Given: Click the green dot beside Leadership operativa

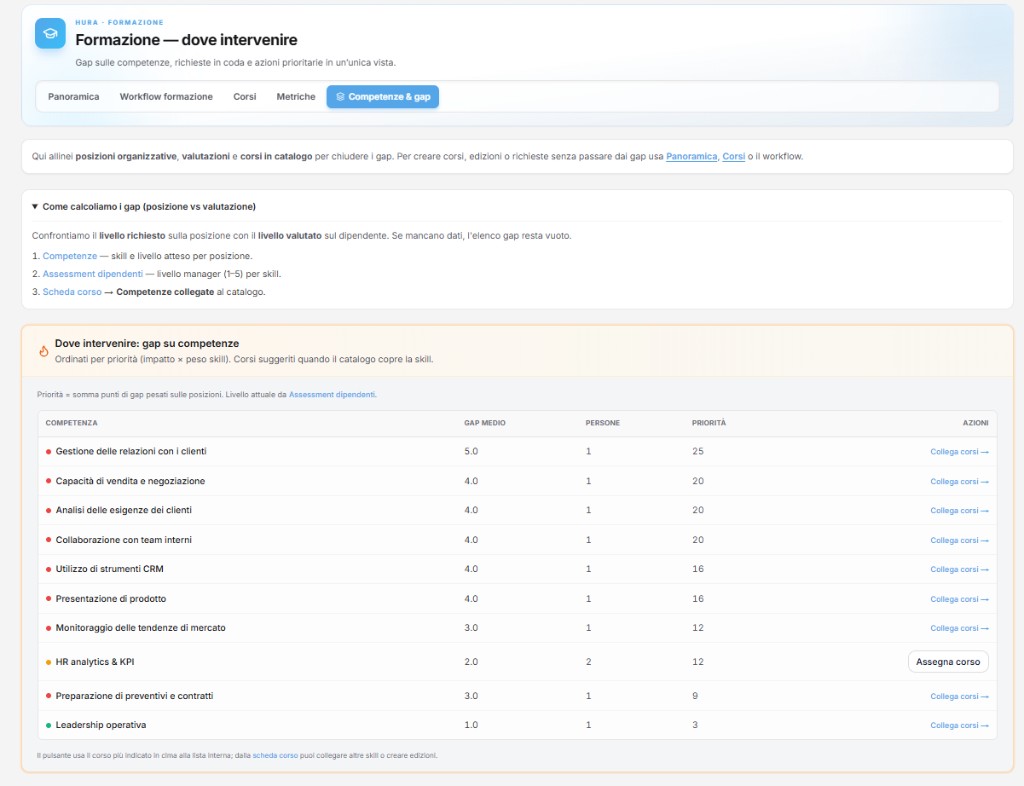Looking at the screenshot, I should pos(48,725).
